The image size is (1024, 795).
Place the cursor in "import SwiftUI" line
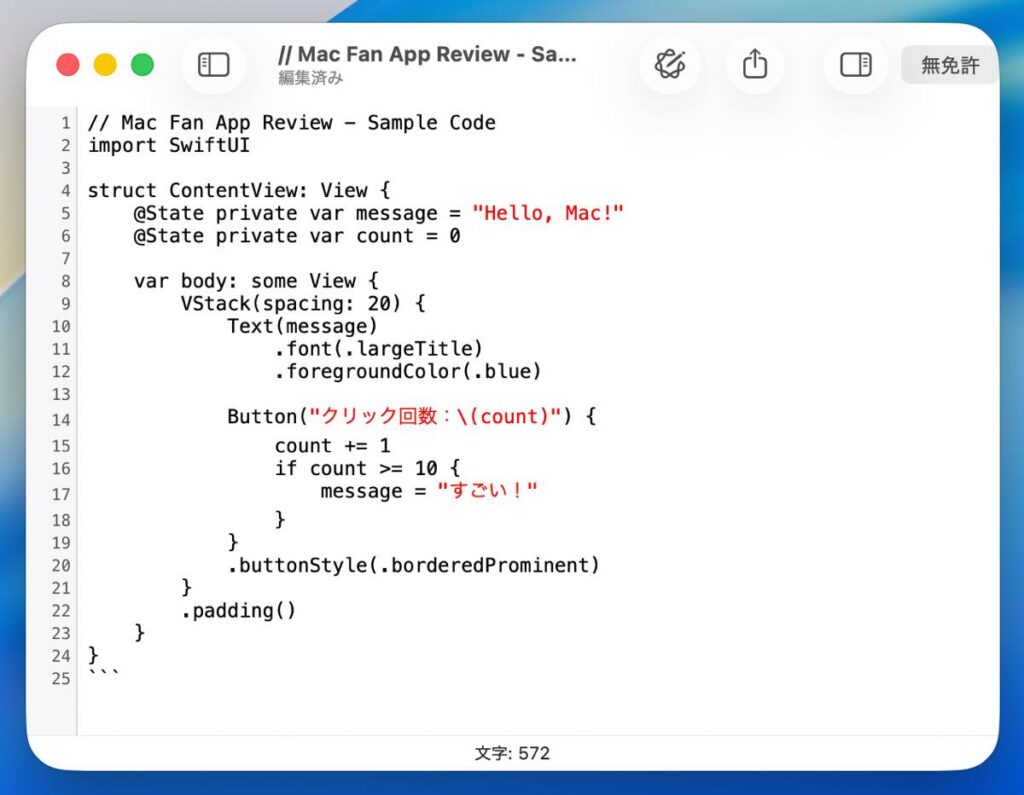(x=168, y=146)
